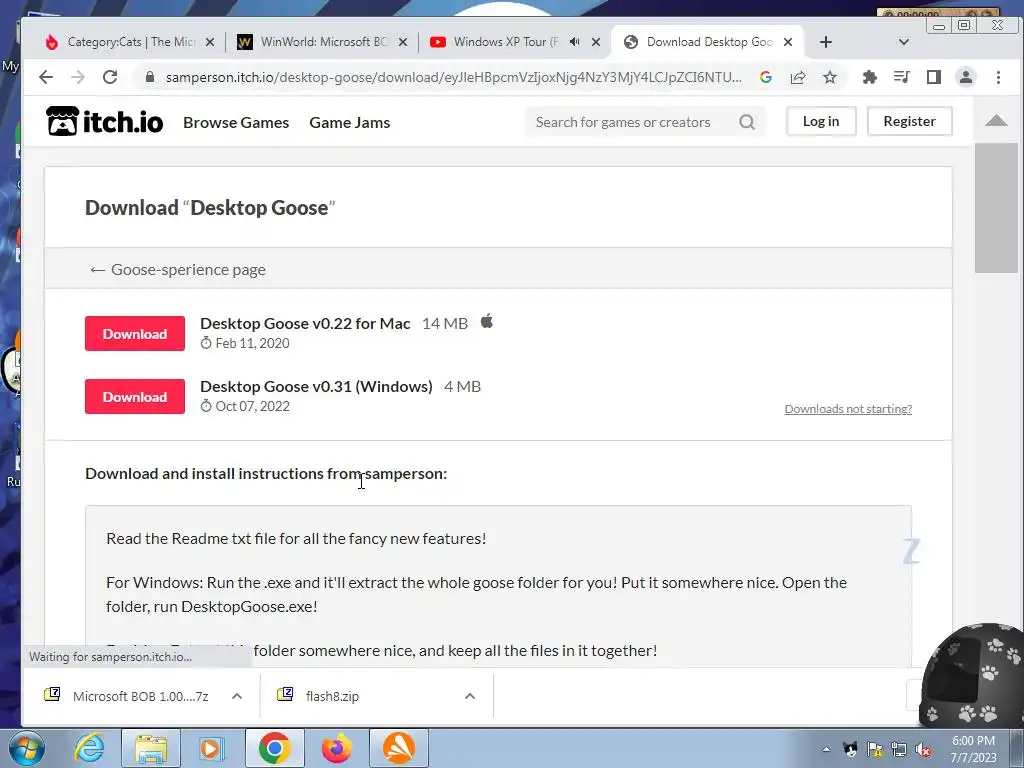Close the WinWorld tab
This screenshot has height=768, width=1024.
(403, 42)
